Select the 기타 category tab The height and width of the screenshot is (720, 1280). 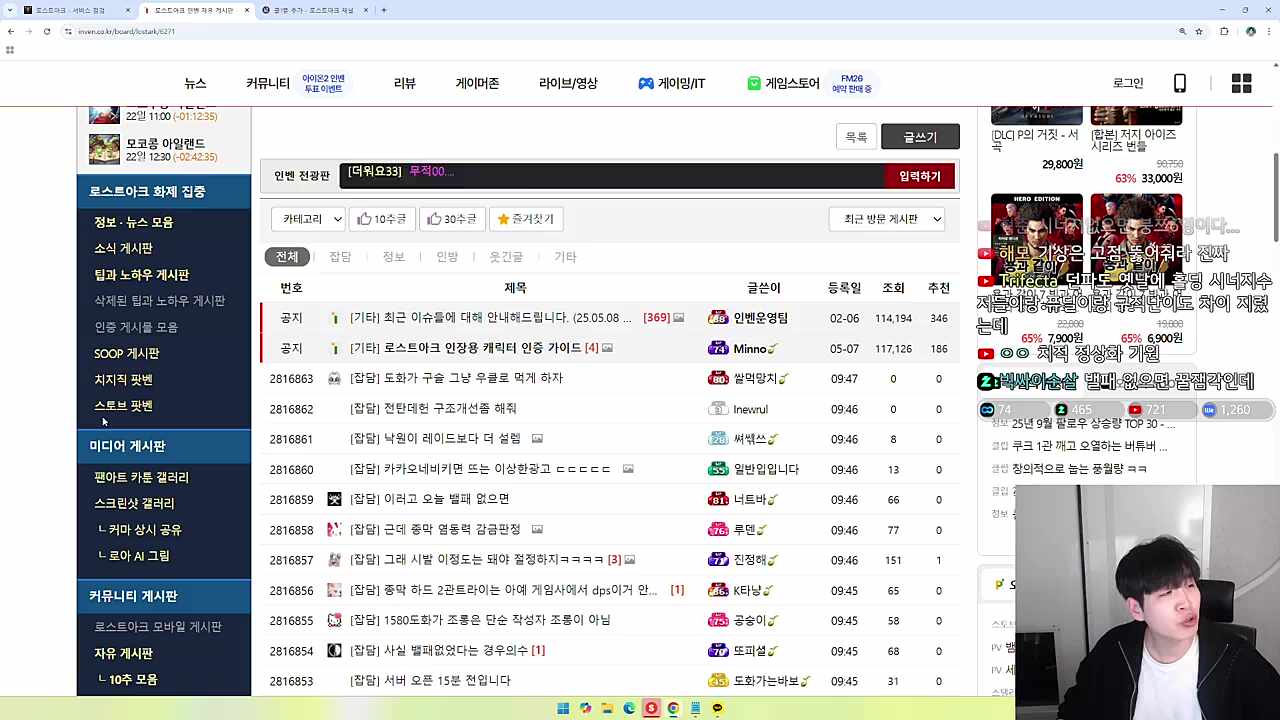pos(565,257)
